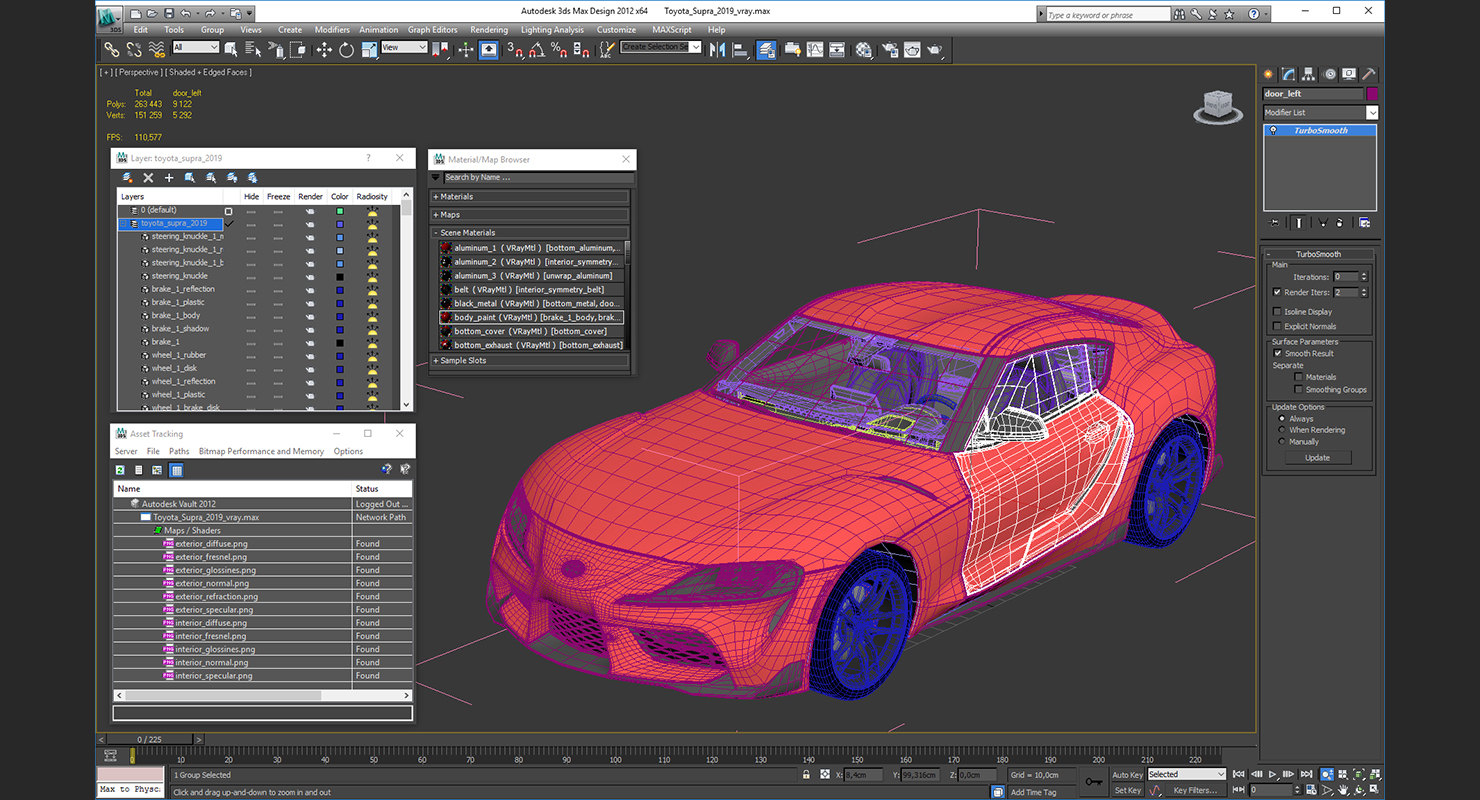
Task: Click Refresh icon in Asset Tracking
Action: click(x=120, y=469)
